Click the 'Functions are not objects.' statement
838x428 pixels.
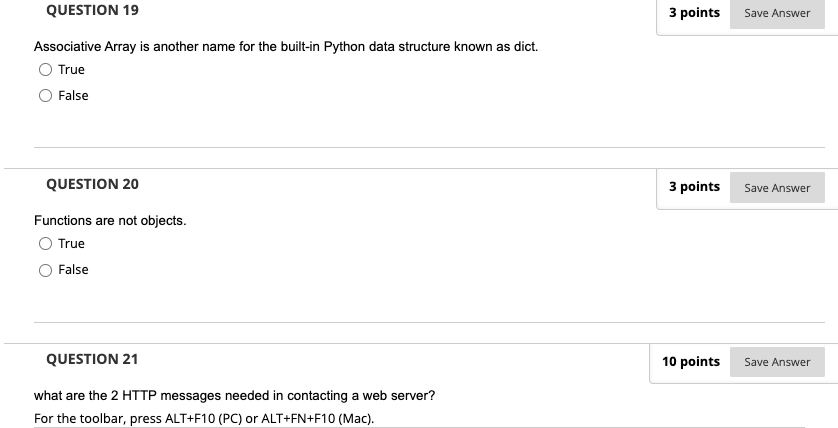click(110, 221)
